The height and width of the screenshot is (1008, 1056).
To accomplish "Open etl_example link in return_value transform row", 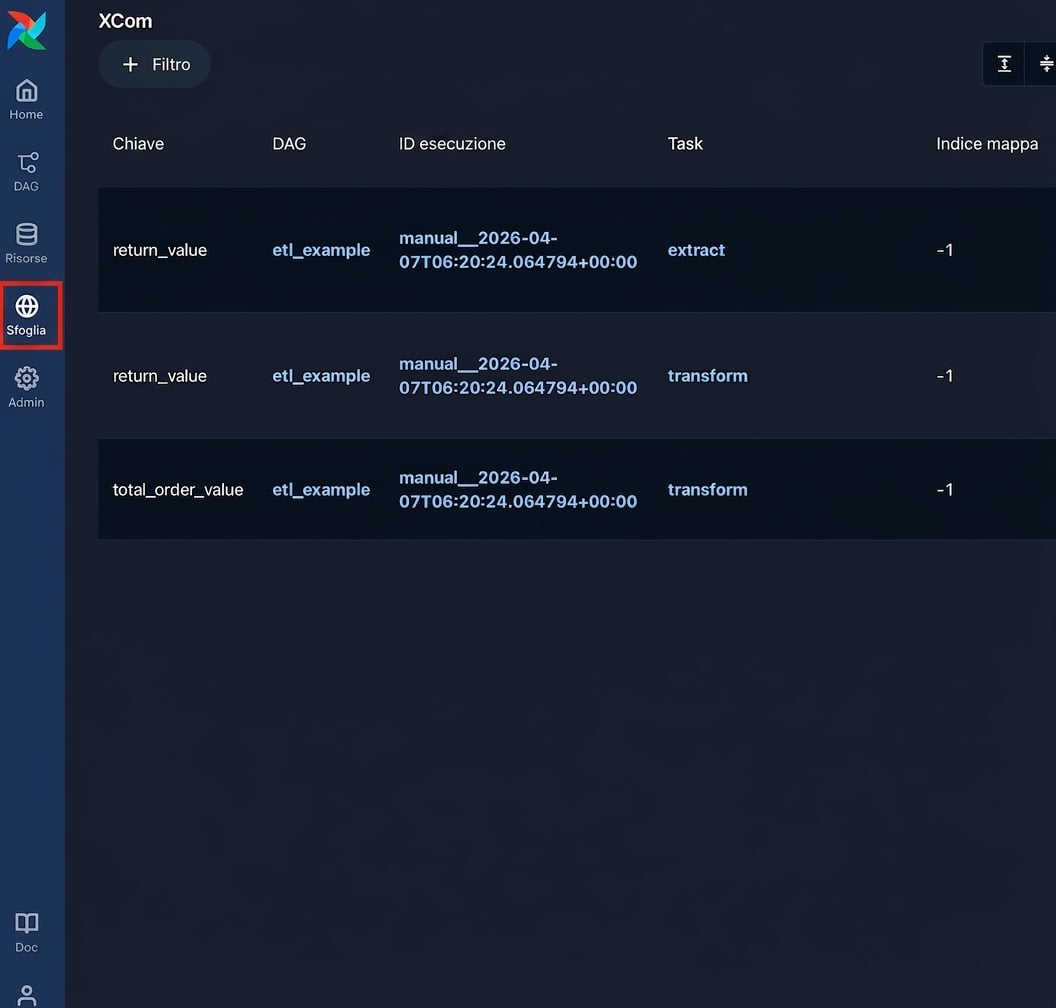I will [321, 376].
